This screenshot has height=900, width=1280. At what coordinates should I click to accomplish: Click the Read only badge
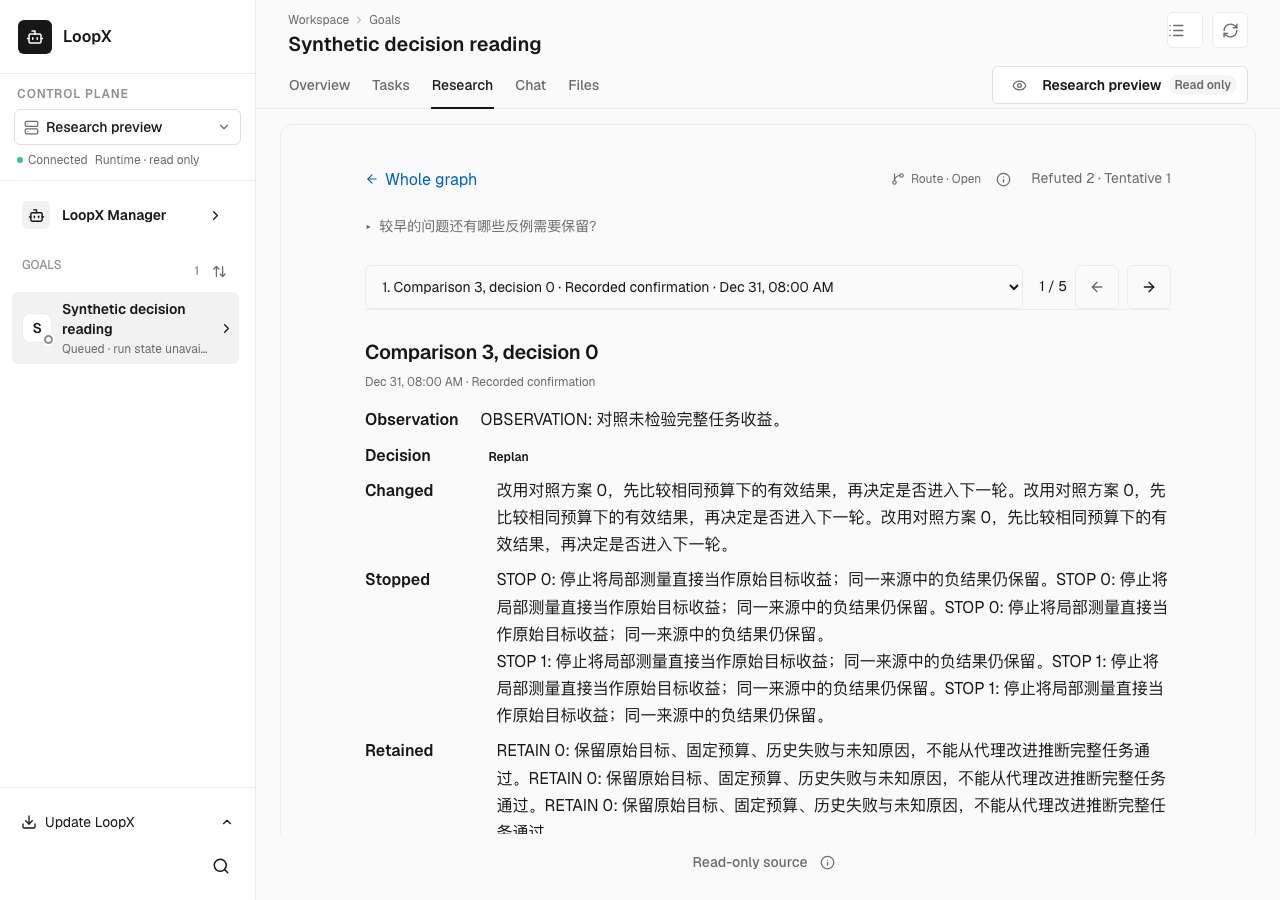1202,85
